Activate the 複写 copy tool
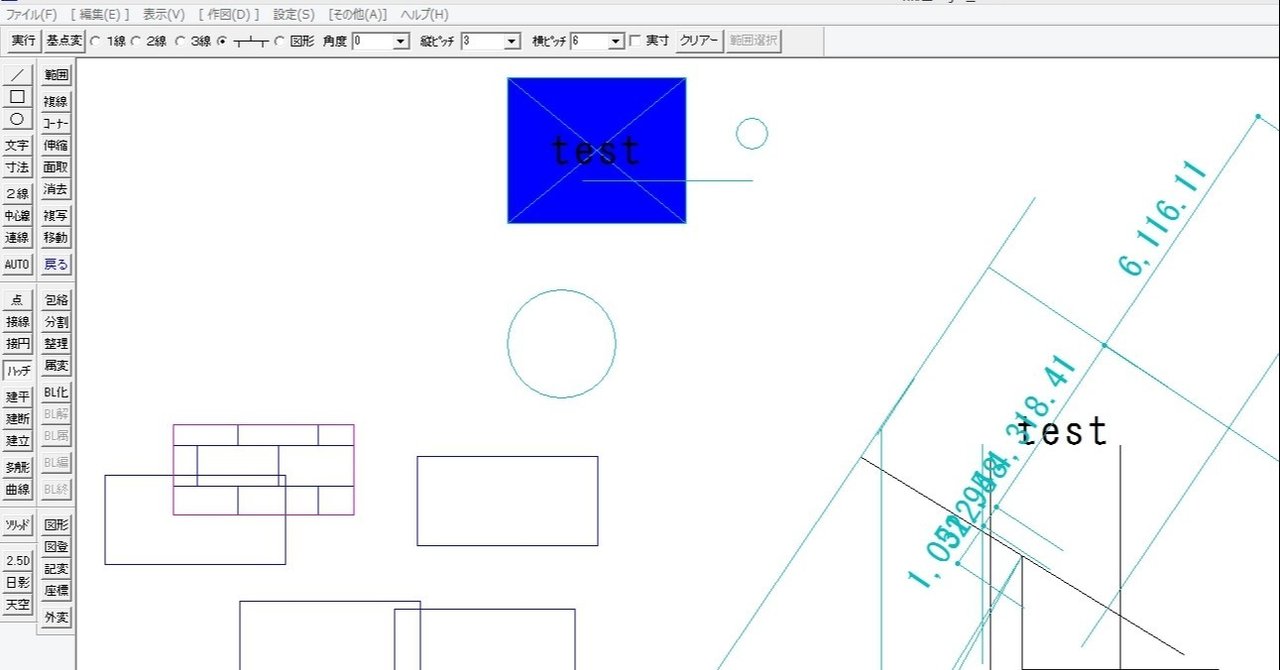The width and height of the screenshot is (1280, 670). (55, 215)
